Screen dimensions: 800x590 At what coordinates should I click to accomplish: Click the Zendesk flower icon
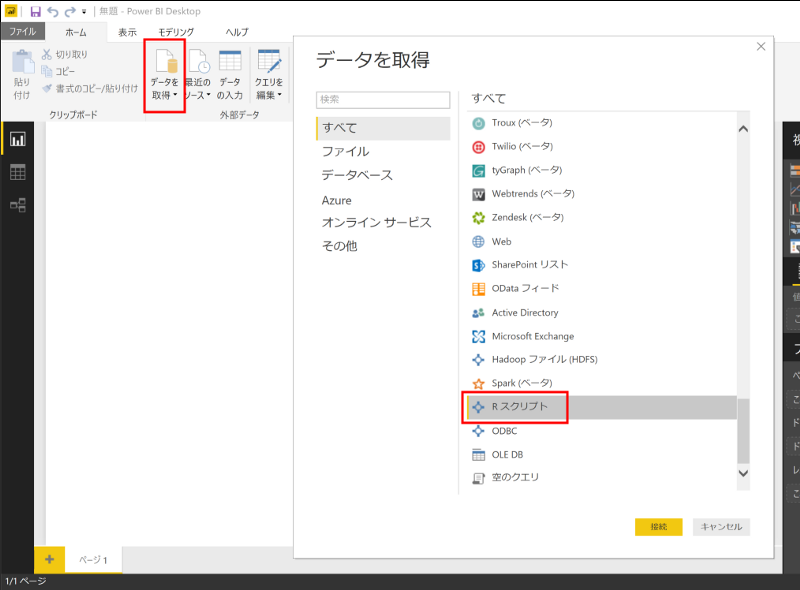pos(478,218)
